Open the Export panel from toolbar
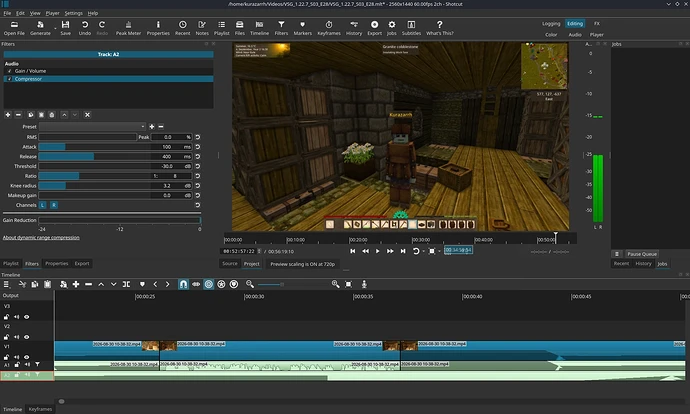Image resolution: width=690 pixels, height=414 pixels. point(374,28)
